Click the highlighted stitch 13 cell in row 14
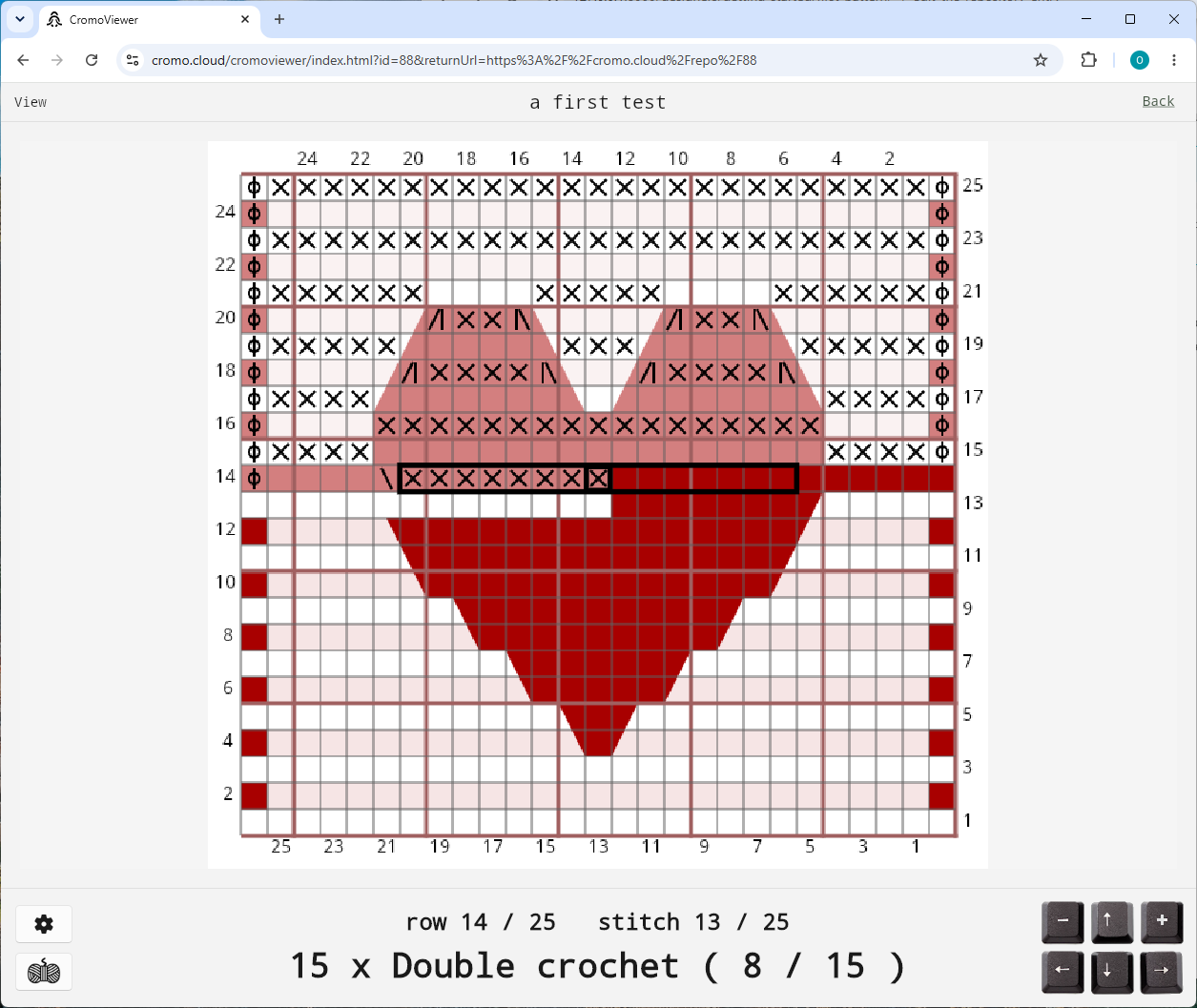The width and height of the screenshot is (1197, 1008). (x=598, y=479)
